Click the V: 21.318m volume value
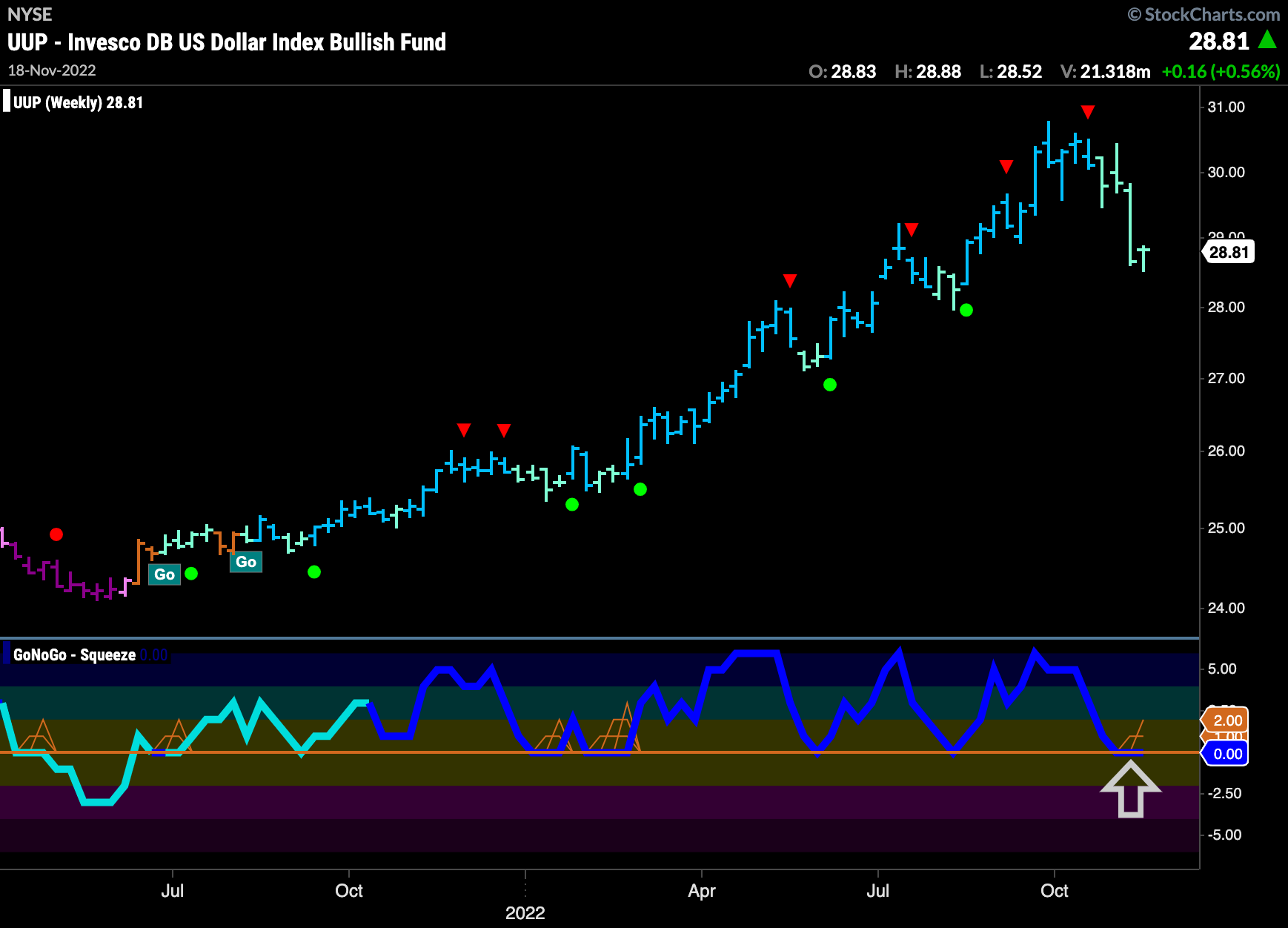 click(1105, 72)
